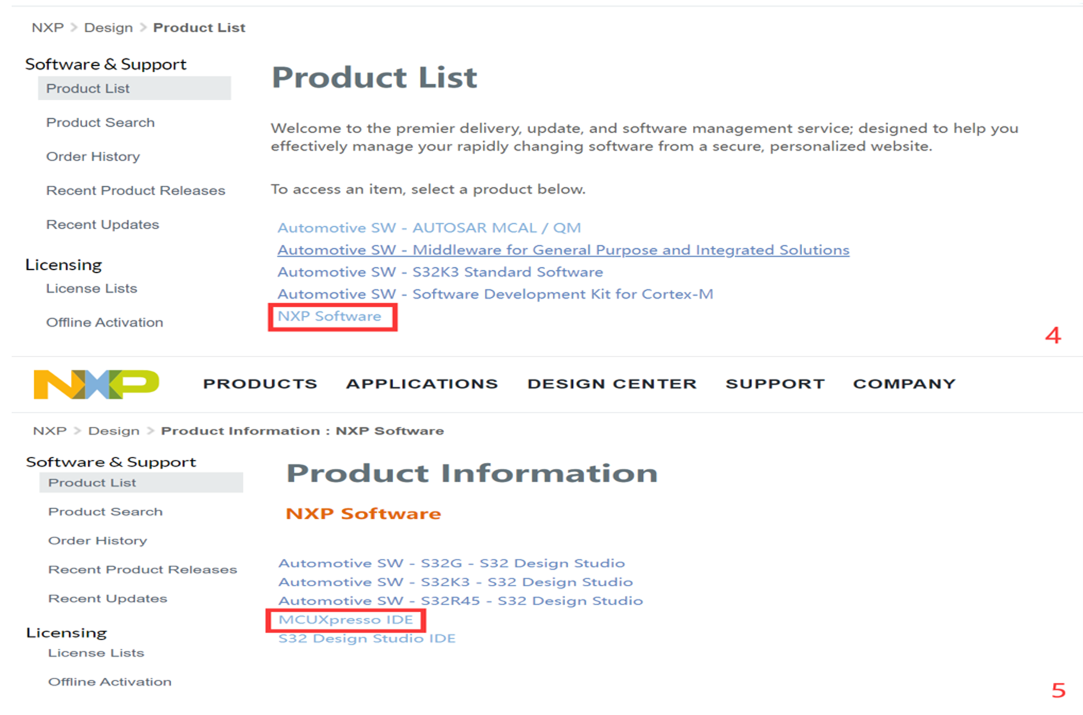
Task: Click the Product List page heading
Action: pyautogui.click(x=374, y=77)
